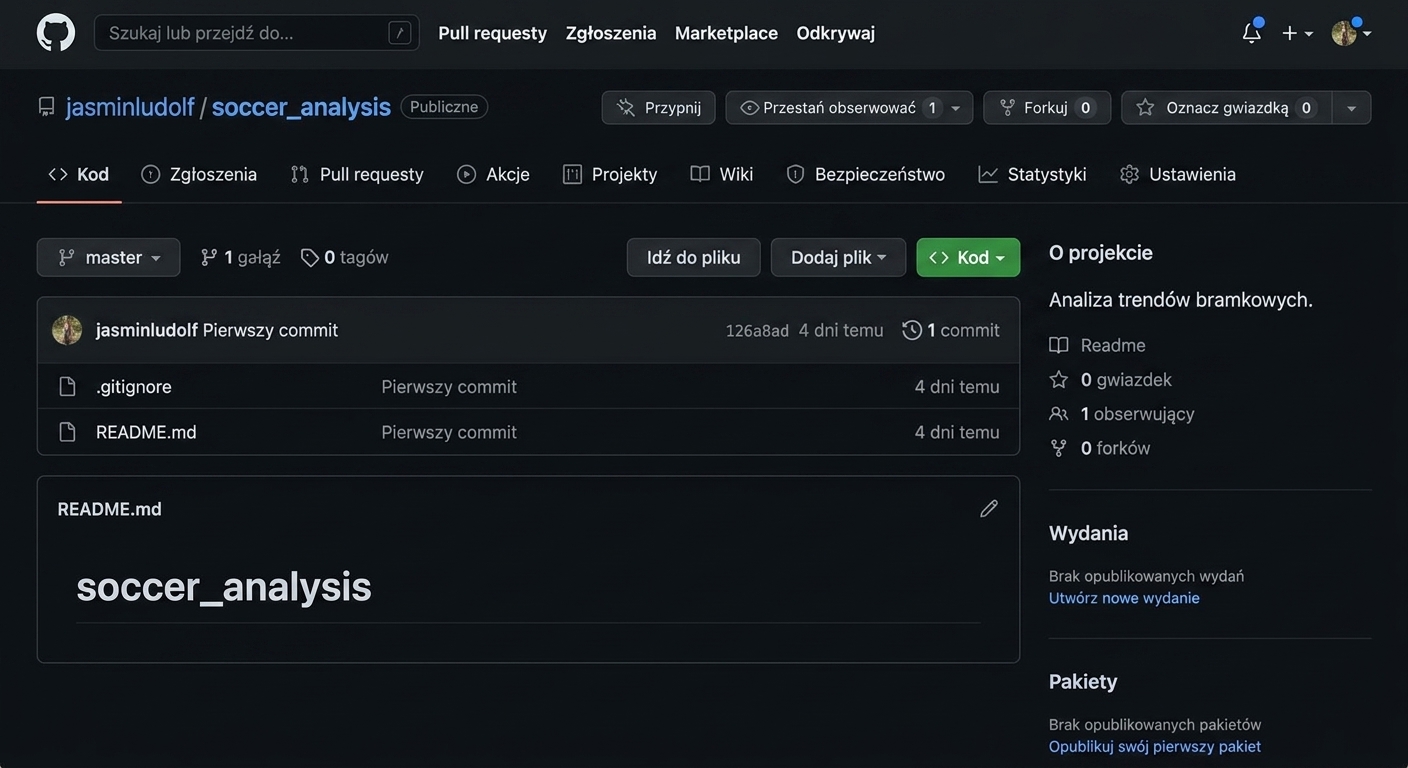Image resolution: width=1408 pixels, height=768 pixels.
Task: Click the file icon beside README.md in list
Action: point(67,432)
